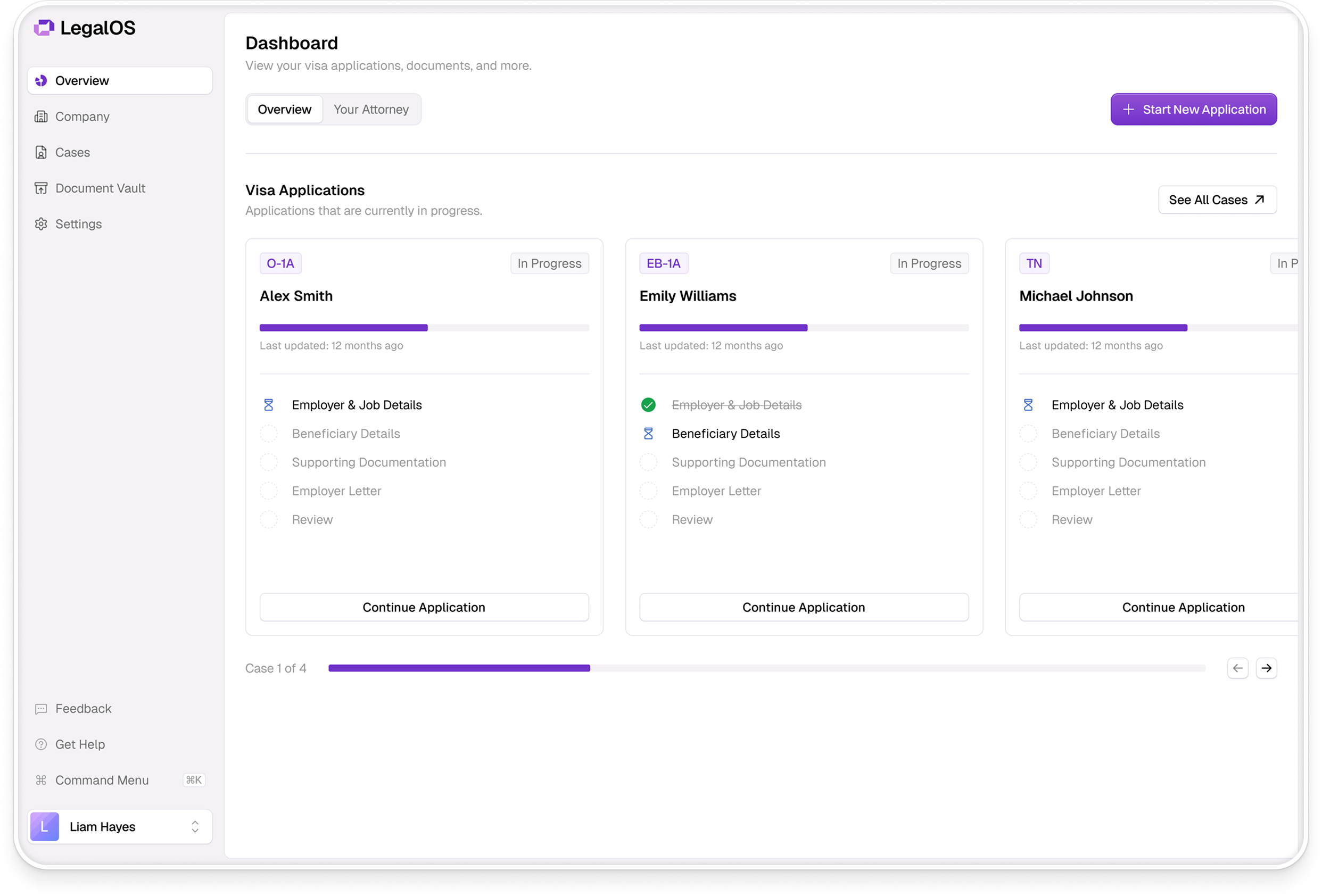The image size is (1322, 896).
Task: Switch to the Your Attorney tab
Action: tap(371, 109)
